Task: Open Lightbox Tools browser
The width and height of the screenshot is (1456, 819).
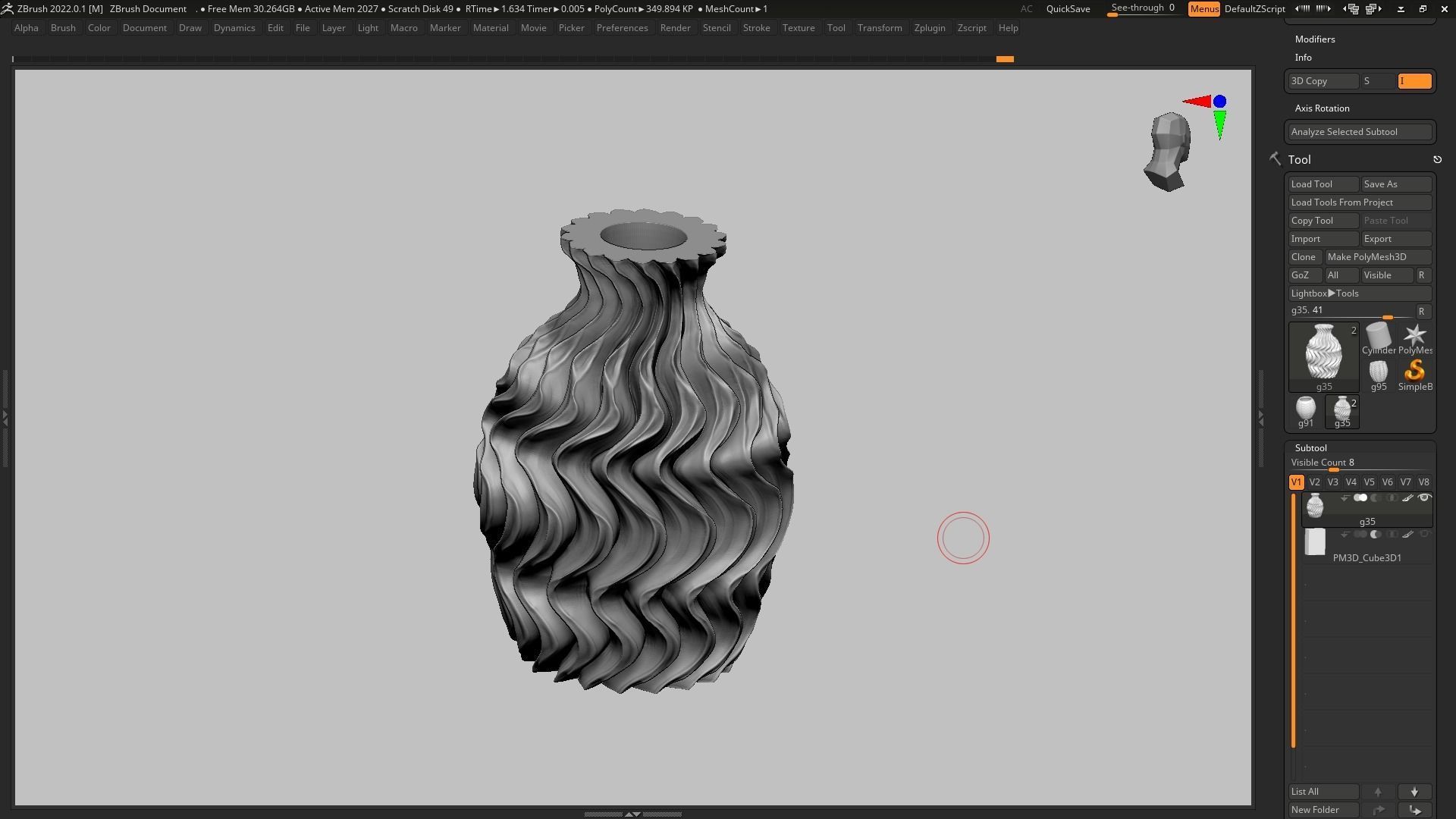Action: (1360, 293)
